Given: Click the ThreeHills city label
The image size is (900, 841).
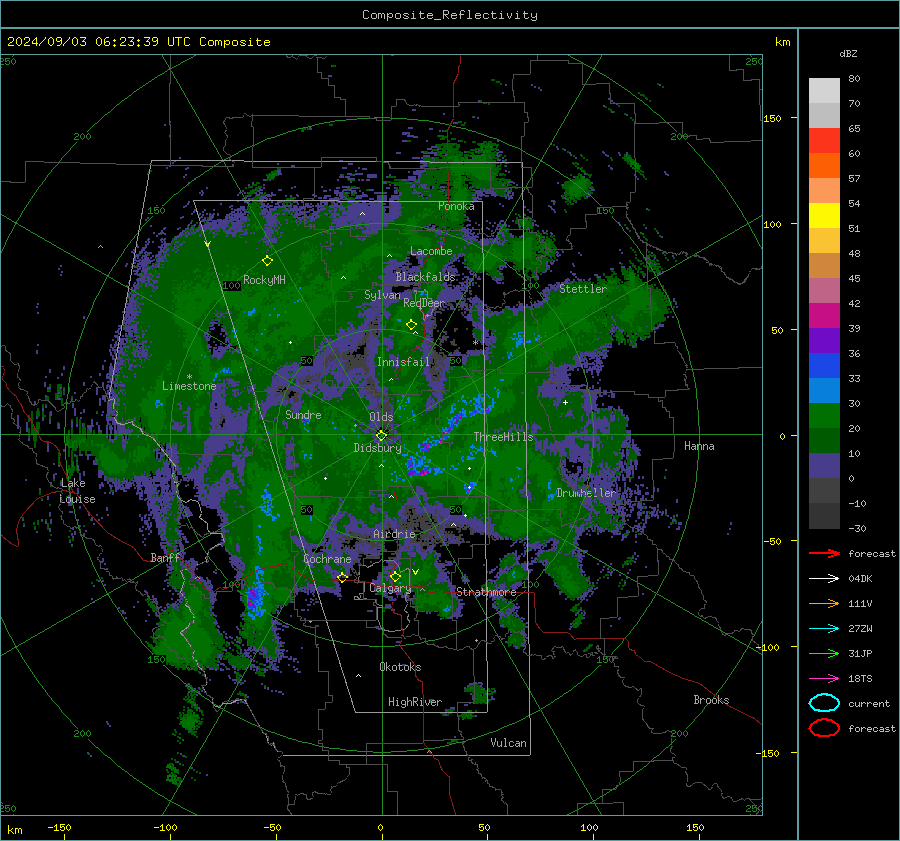Looking at the screenshot, I should point(503,437).
